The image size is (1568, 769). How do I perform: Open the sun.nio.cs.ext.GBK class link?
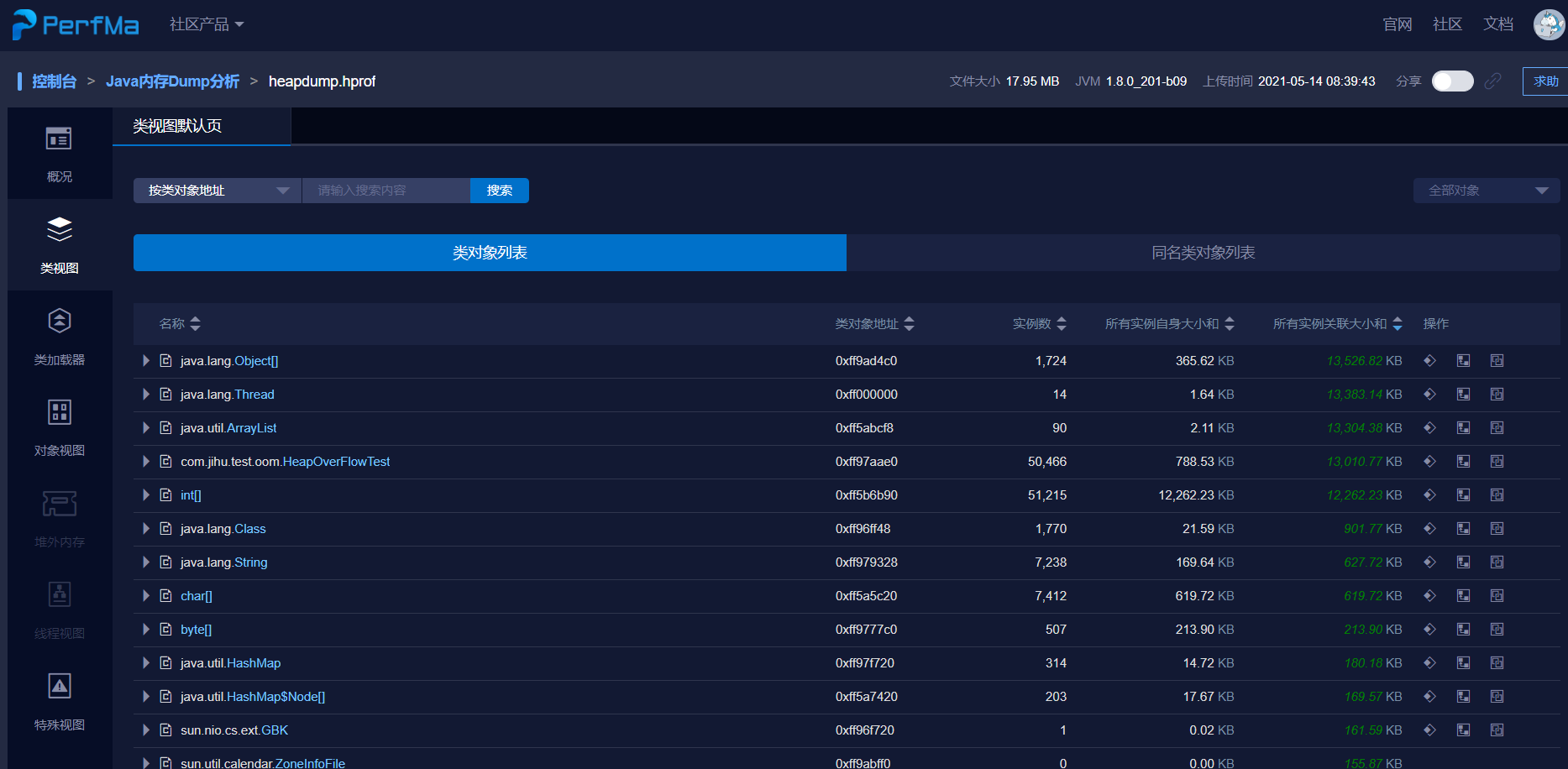click(x=234, y=730)
